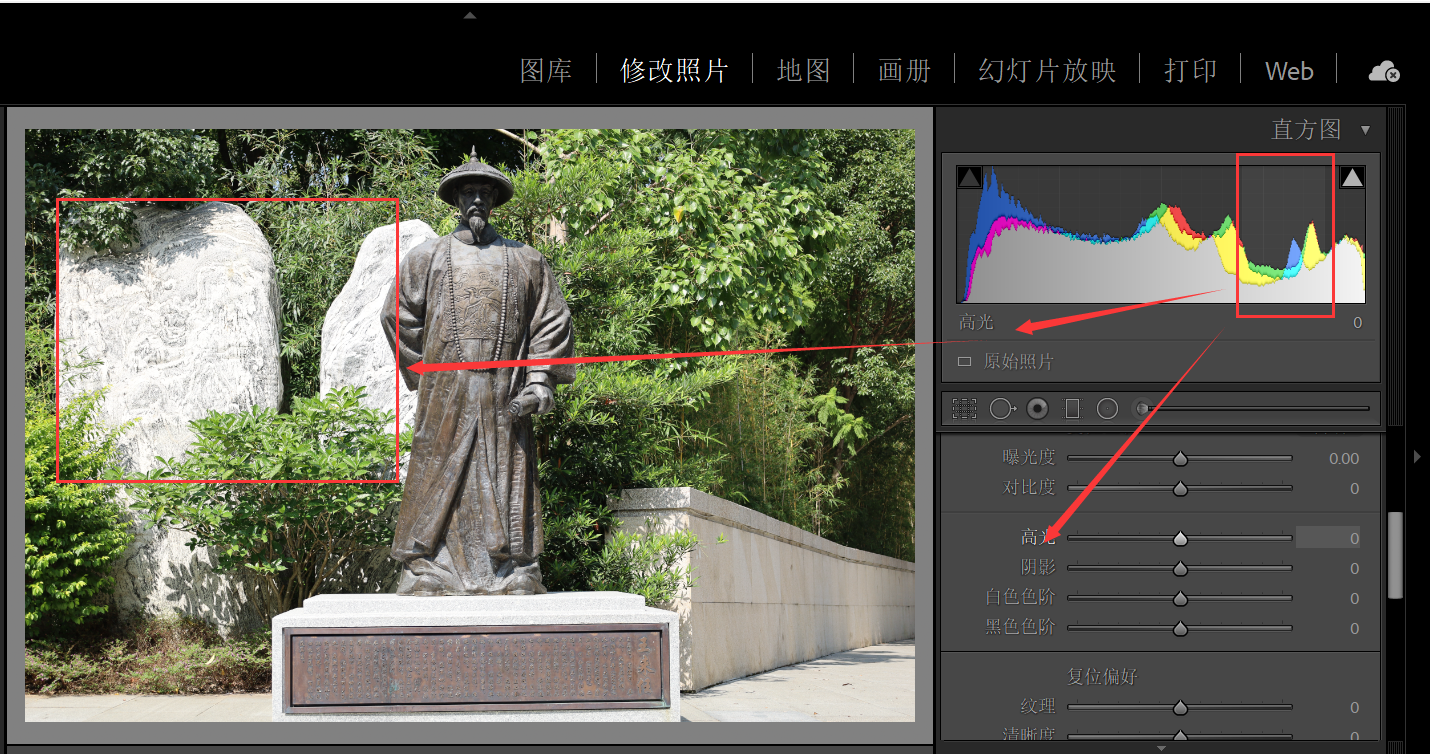This screenshot has width=1430, height=754.
Task: Select the Spot Removal tool
Action: (1003, 408)
